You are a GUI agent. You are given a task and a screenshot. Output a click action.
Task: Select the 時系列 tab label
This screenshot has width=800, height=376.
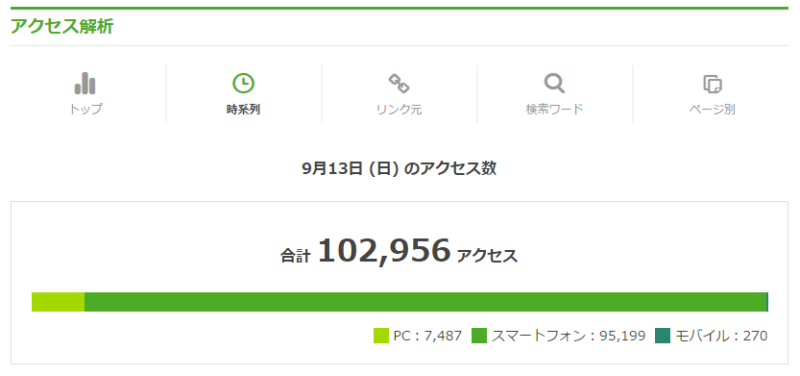click(243, 109)
